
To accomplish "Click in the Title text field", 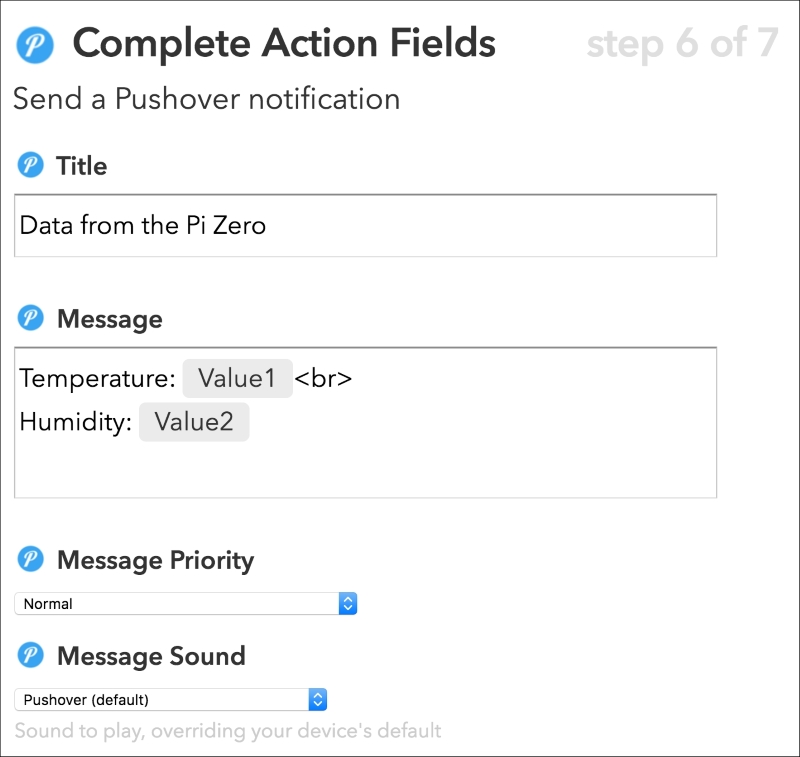I will pos(365,225).
